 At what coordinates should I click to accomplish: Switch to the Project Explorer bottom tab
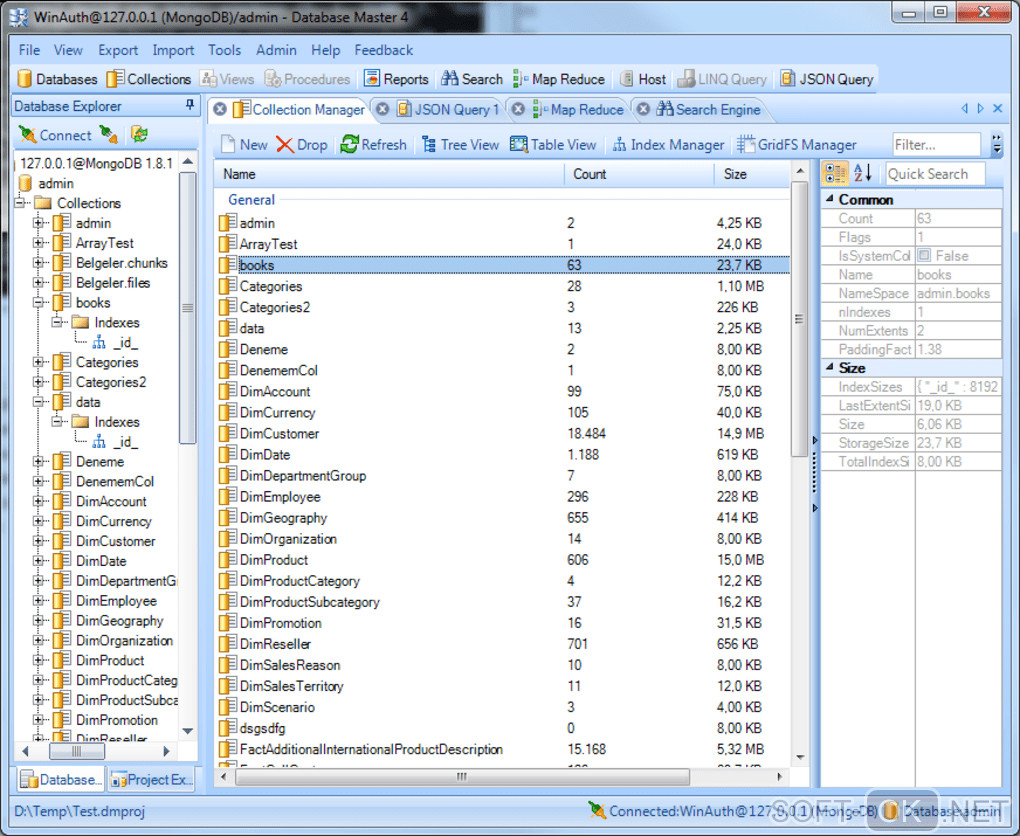pyautogui.click(x=151, y=779)
